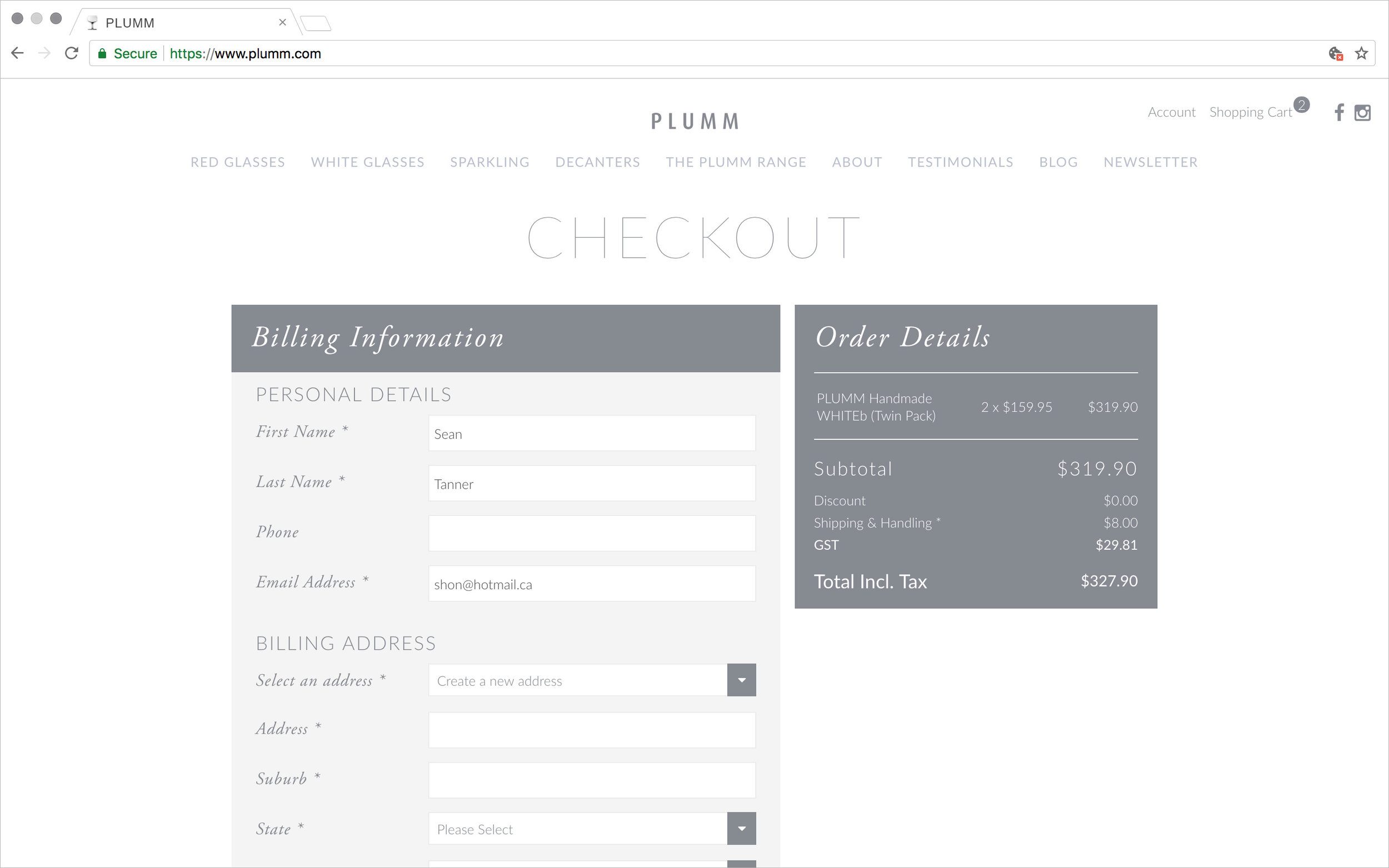The image size is (1389, 868).
Task: Click the cart item count badge
Action: (1302, 104)
